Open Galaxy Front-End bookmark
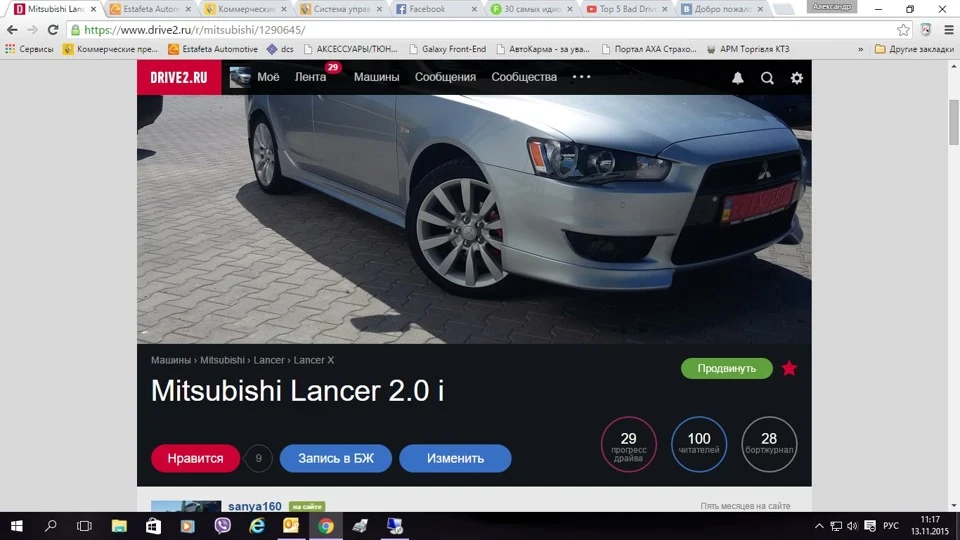The image size is (960, 540). pyautogui.click(x=448, y=49)
